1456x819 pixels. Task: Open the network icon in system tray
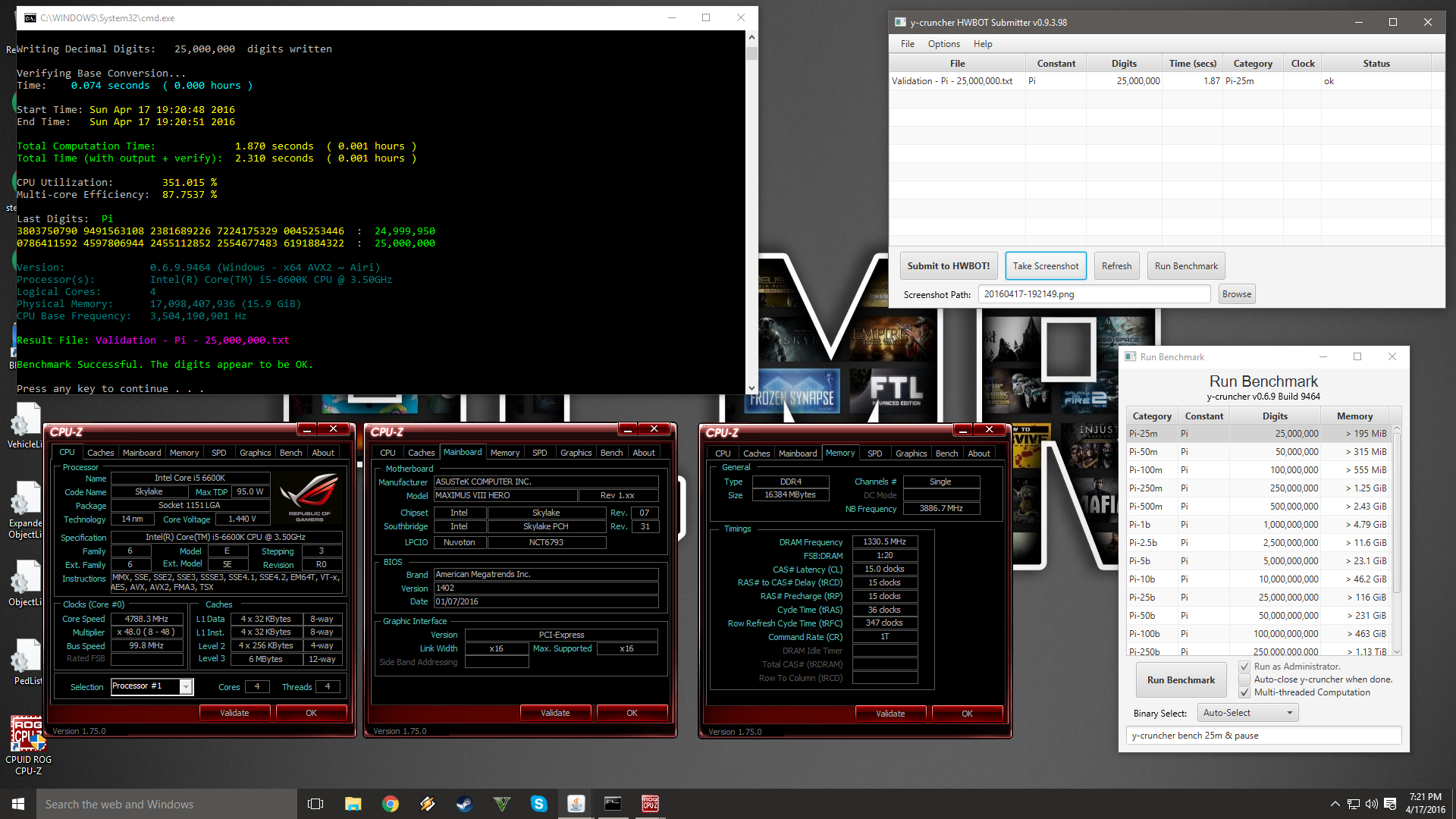pyautogui.click(x=1354, y=804)
